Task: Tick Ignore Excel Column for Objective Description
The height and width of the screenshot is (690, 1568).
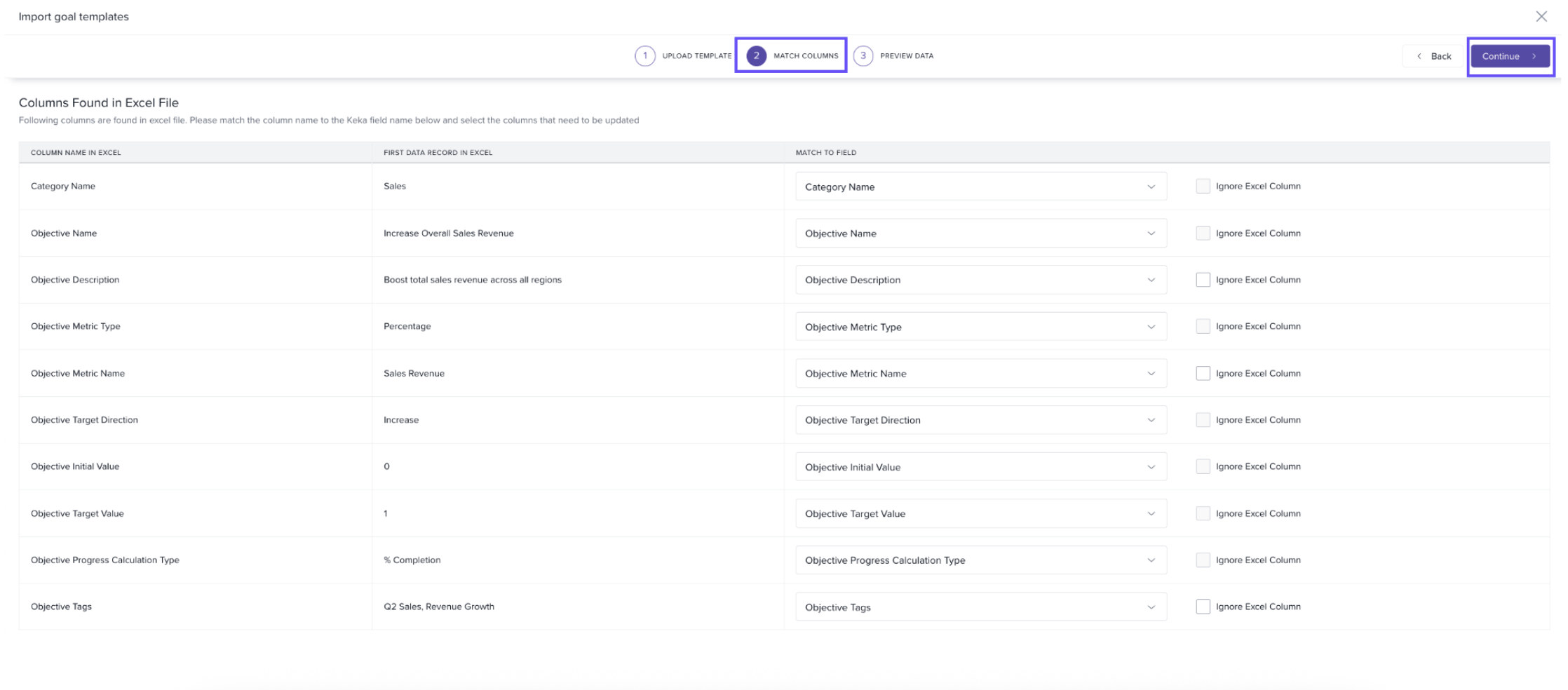Action: pyautogui.click(x=1203, y=280)
